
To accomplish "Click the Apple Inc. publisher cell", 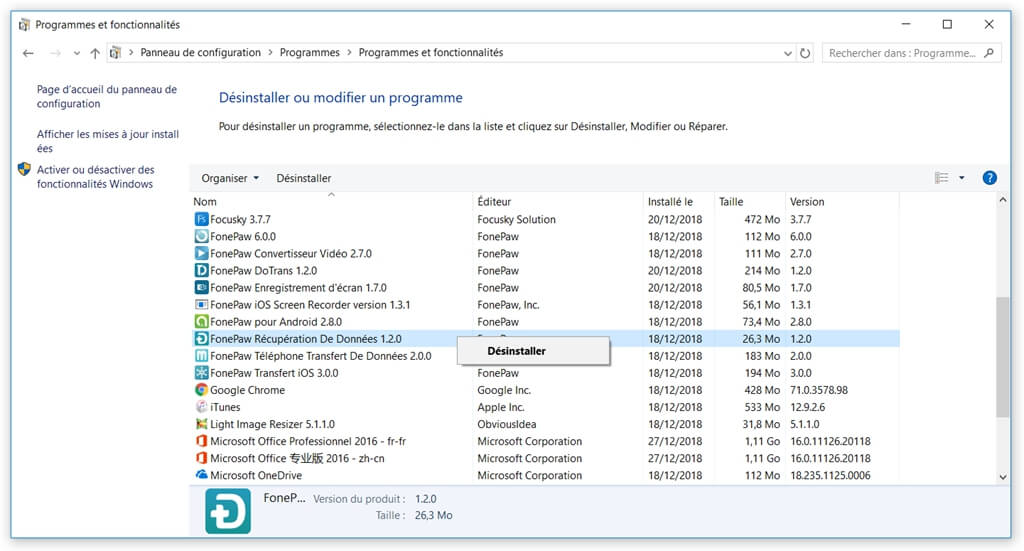I will pos(501,407).
